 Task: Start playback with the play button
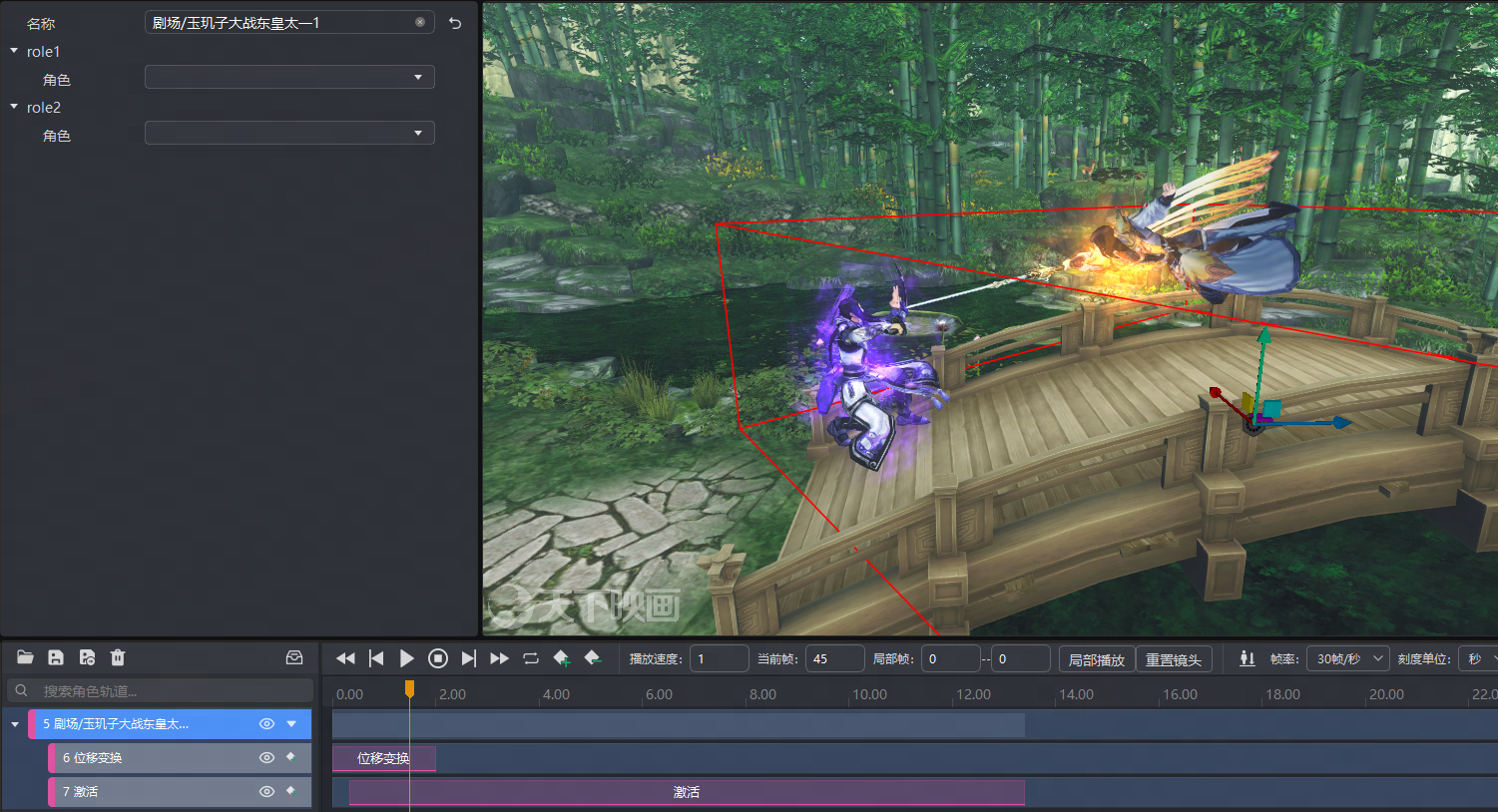click(x=407, y=658)
